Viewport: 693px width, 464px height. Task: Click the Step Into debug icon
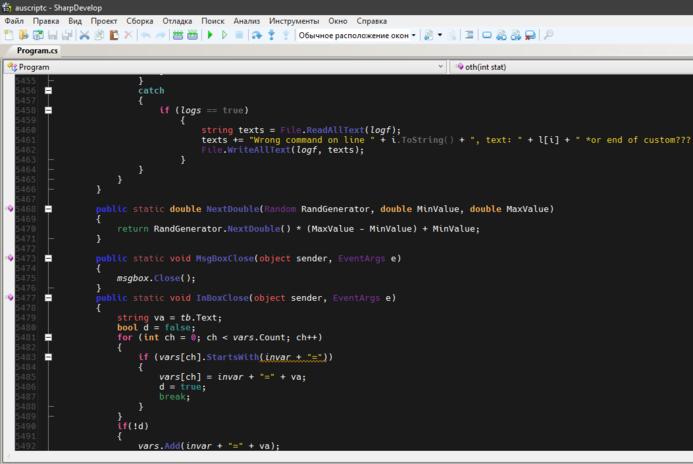[271, 35]
